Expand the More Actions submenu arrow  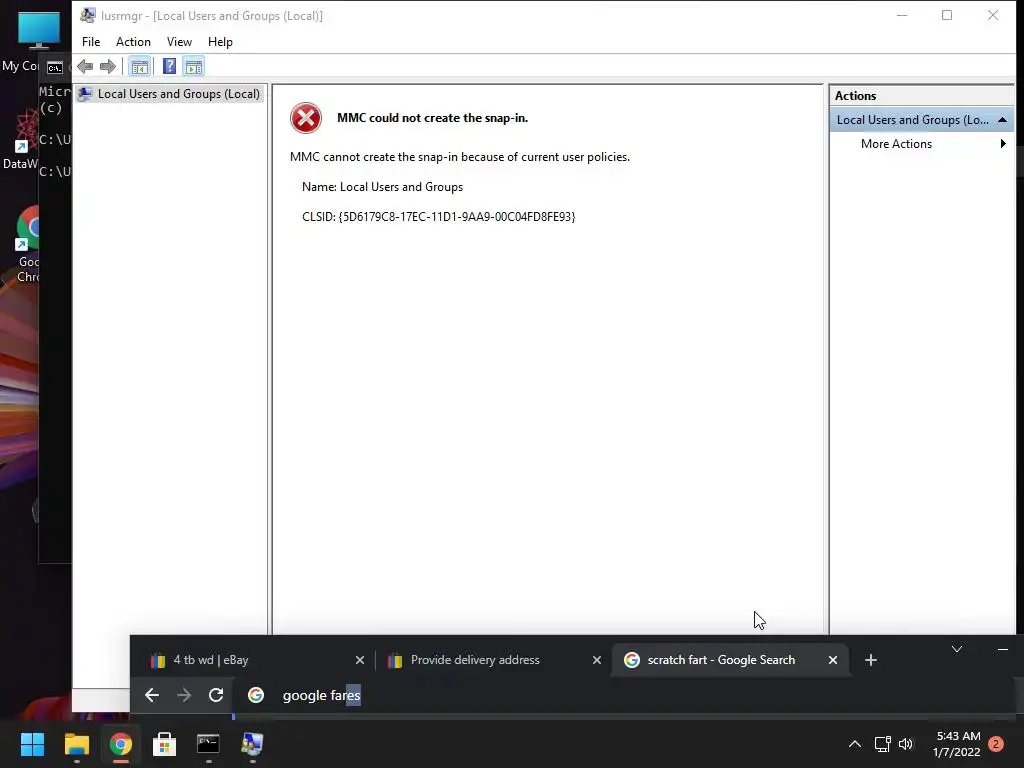pos(1003,144)
